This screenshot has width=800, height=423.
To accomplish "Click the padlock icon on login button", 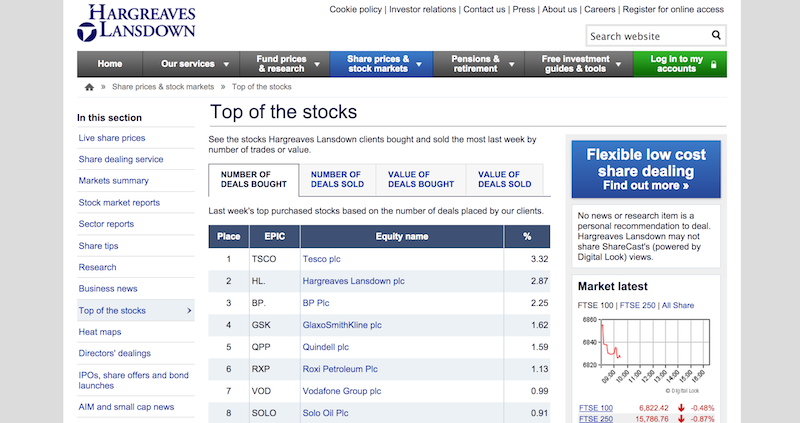I will pyautogui.click(x=714, y=64).
